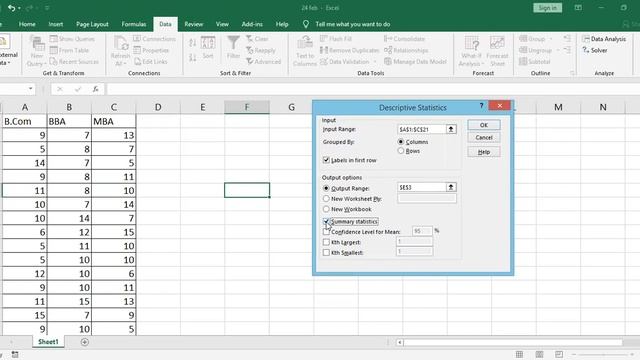Open the Group dropdown in Outline
640x360 pixels.
point(551,39)
